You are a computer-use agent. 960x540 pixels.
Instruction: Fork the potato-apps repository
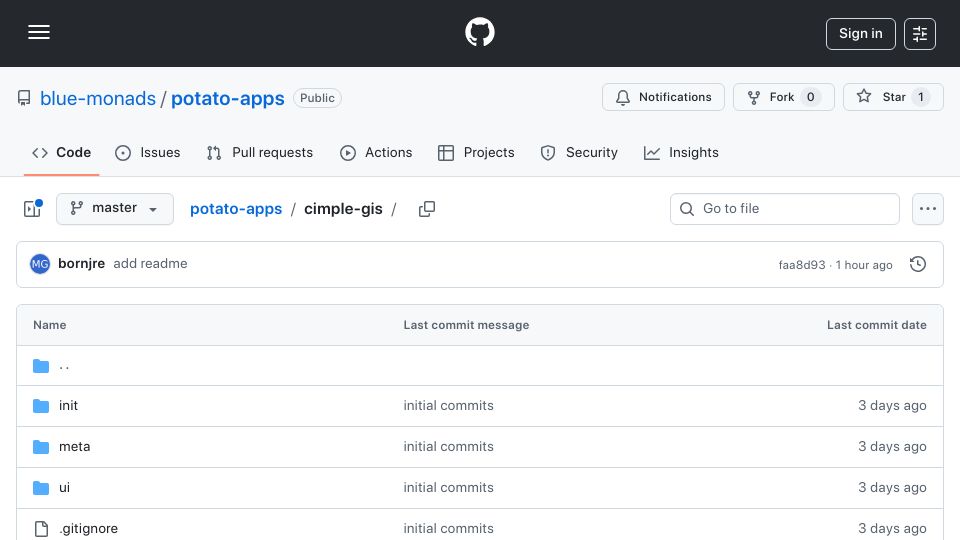tap(783, 97)
